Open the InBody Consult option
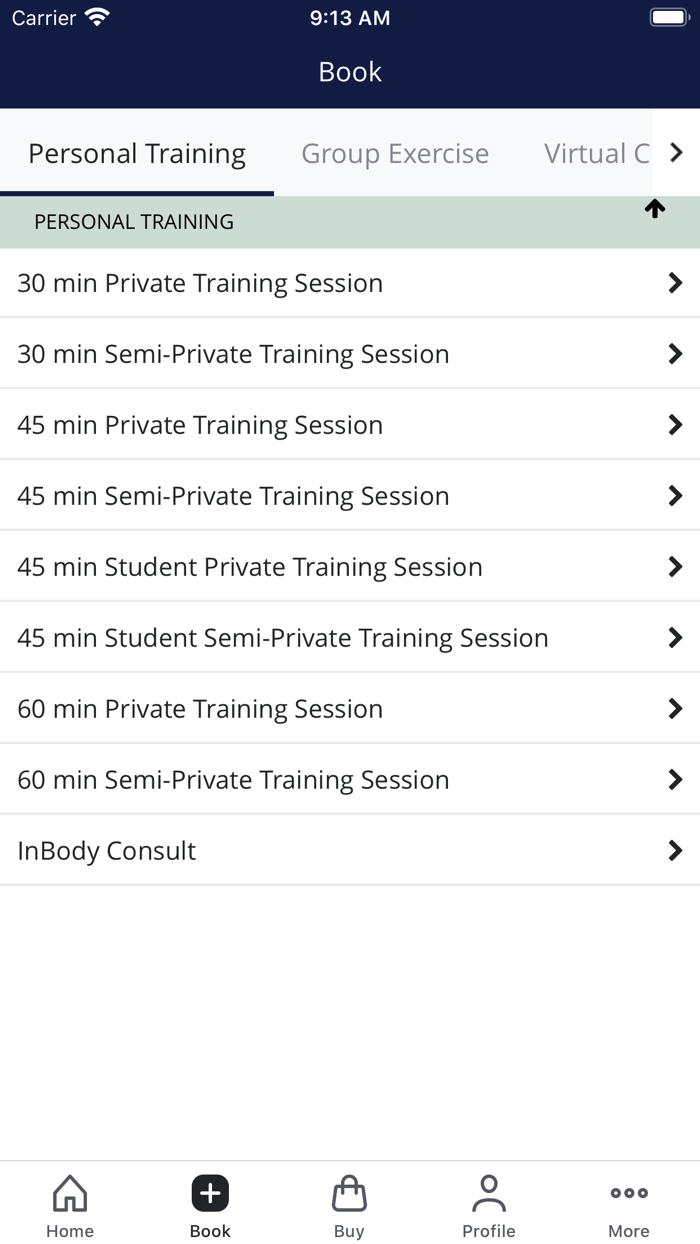The width and height of the screenshot is (700, 1244). pos(107,851)
